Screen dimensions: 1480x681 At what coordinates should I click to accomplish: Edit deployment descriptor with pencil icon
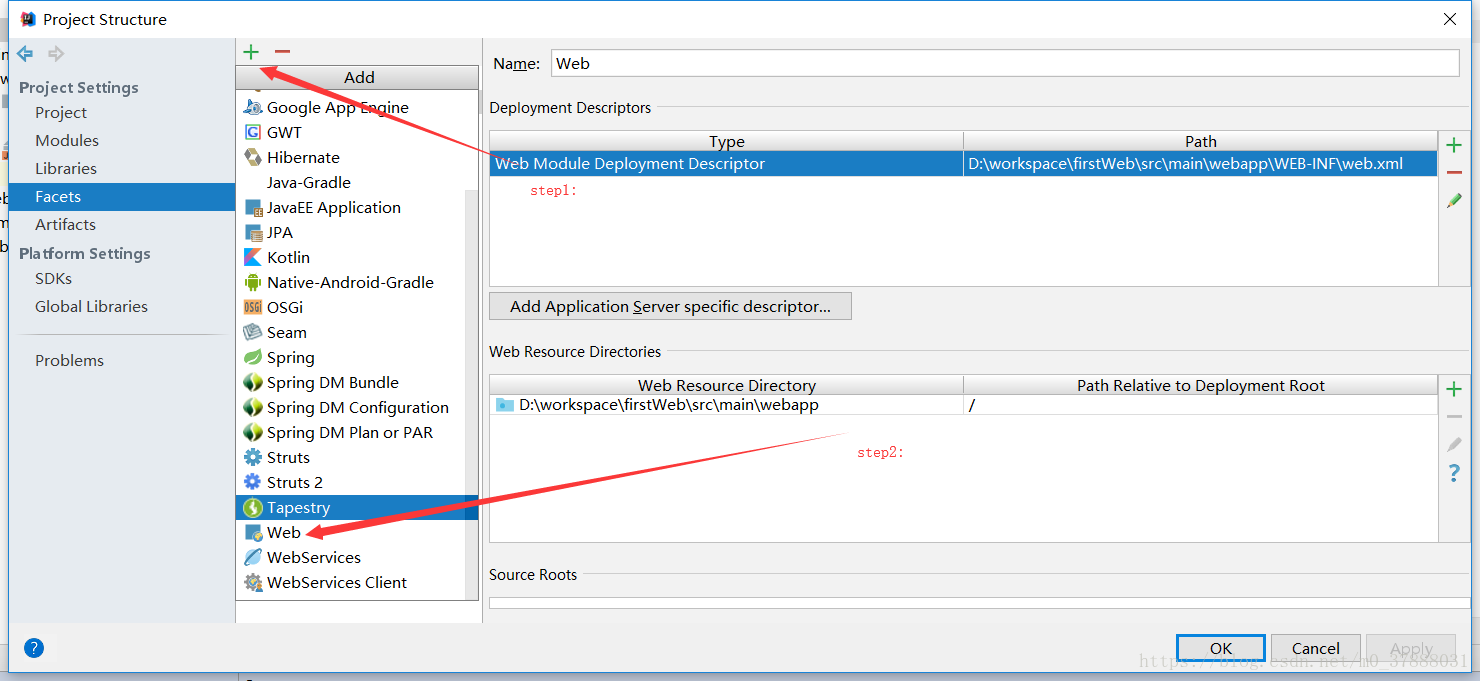tap(1454, 200)
